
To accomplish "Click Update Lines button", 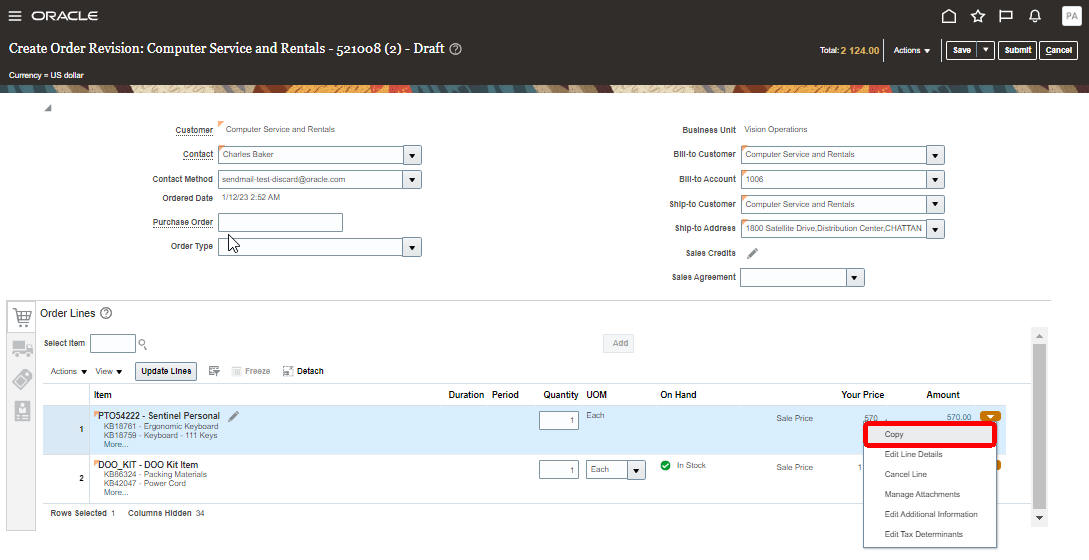I will (x=166, y=372).
